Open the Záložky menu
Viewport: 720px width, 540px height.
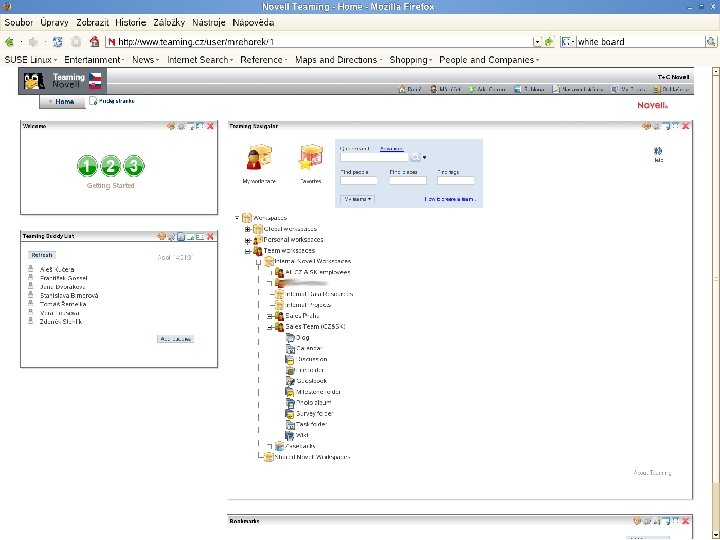(x=169, y=22)
